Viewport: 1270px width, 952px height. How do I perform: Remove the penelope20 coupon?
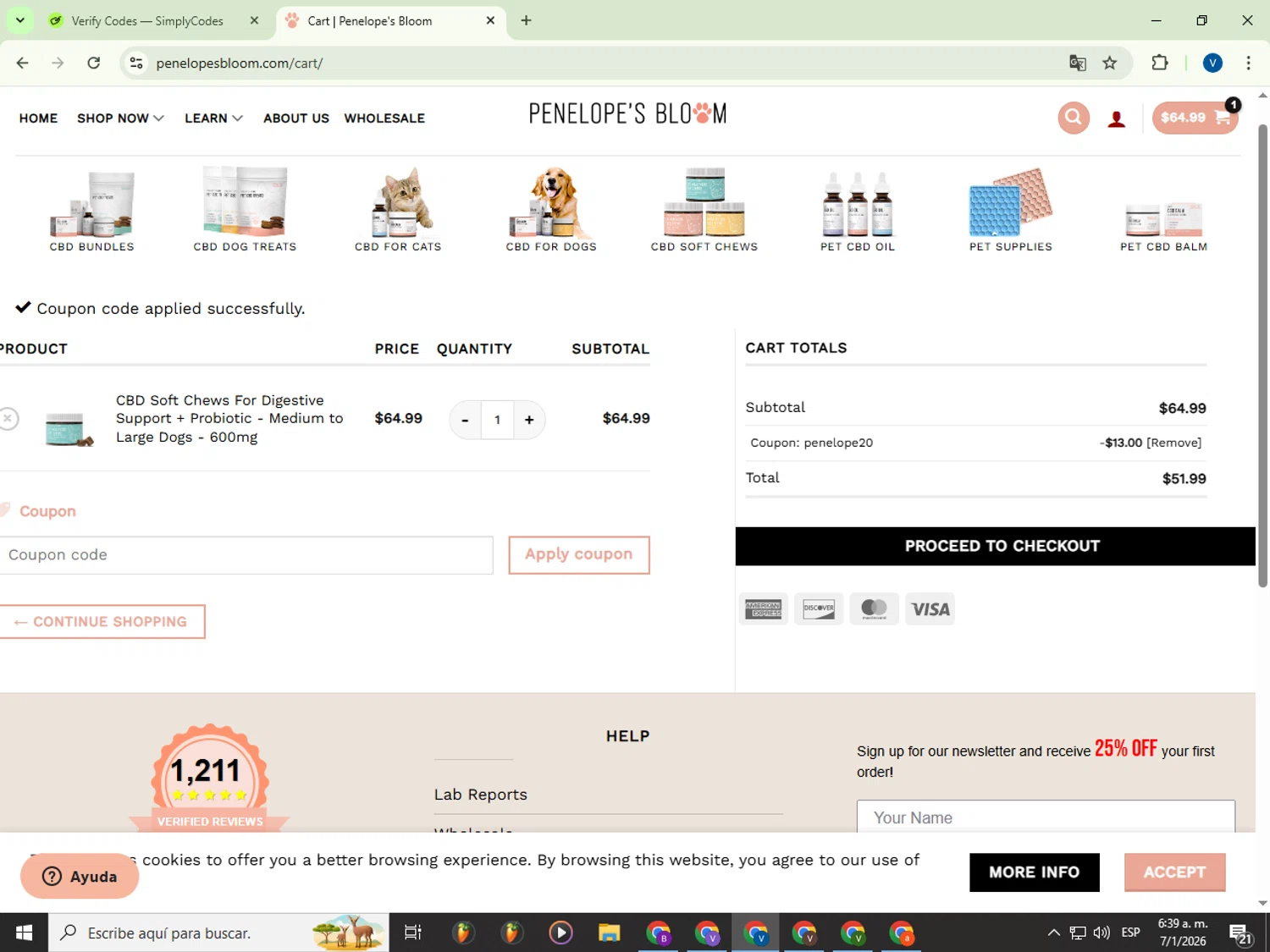(1173, 443)
